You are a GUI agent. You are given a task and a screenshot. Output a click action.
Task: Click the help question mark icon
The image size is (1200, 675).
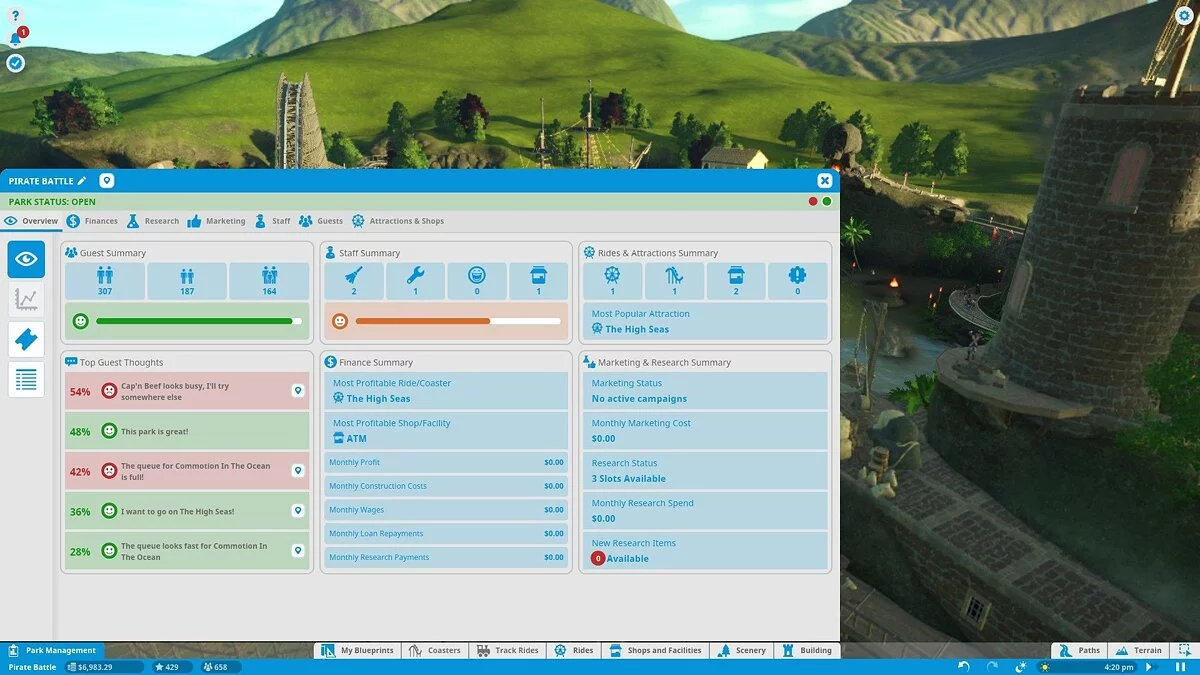pos(15,16)
